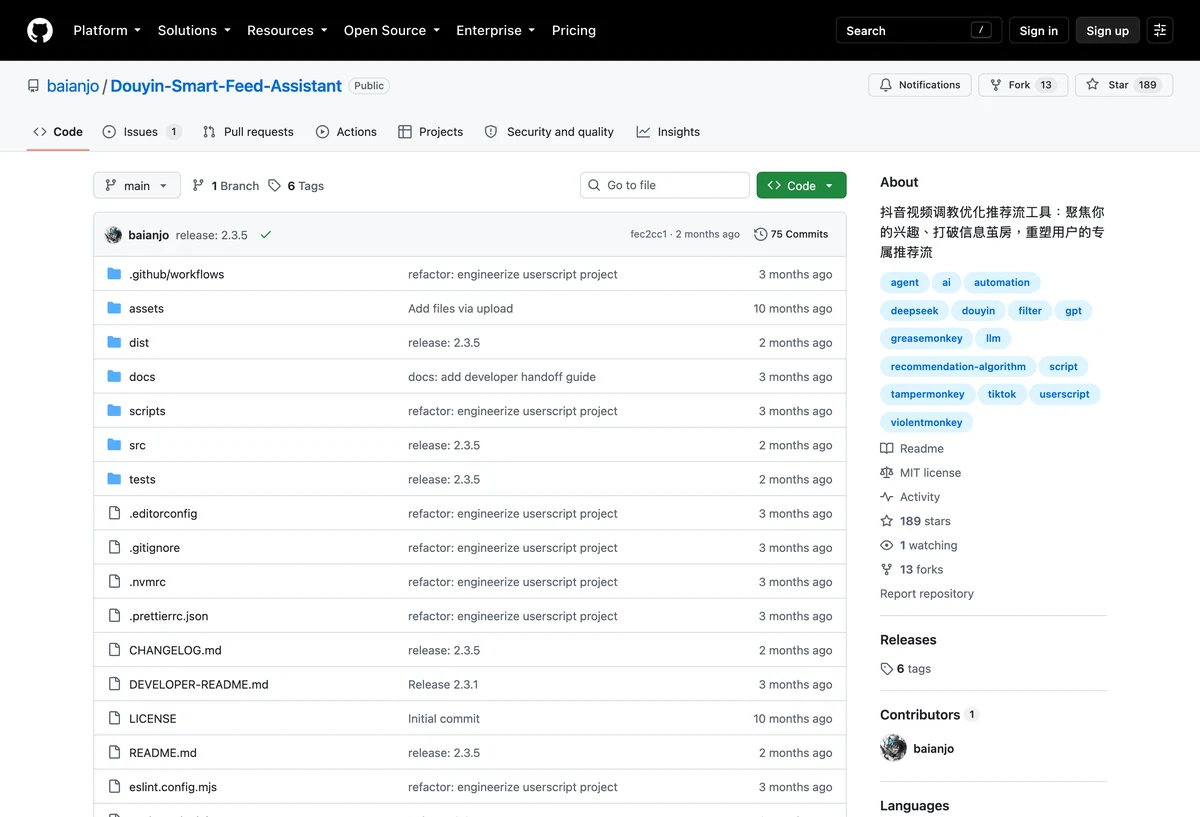Click the fork icon beside 13 forks
Viewport: 1200px width, 817px height.
coord(887,569)
